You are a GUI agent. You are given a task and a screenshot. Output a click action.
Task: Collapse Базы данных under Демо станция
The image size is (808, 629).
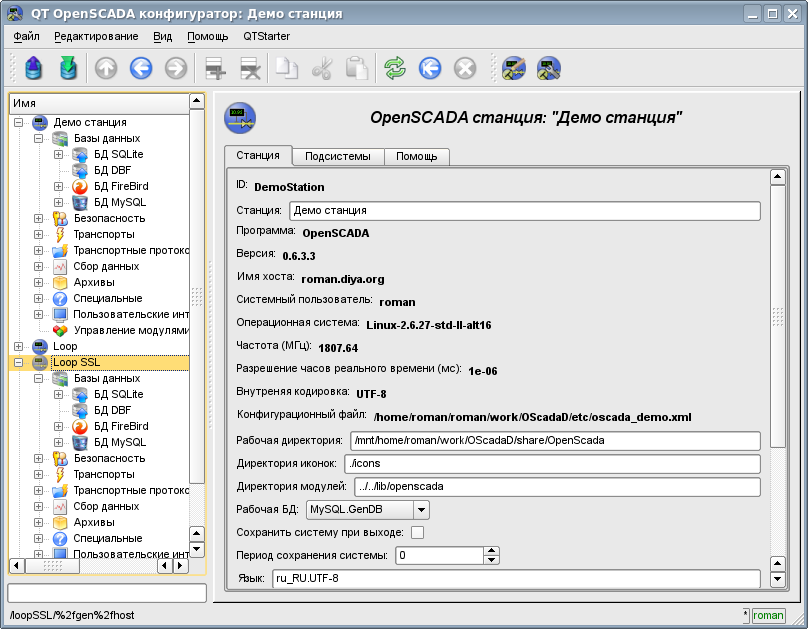38,139
